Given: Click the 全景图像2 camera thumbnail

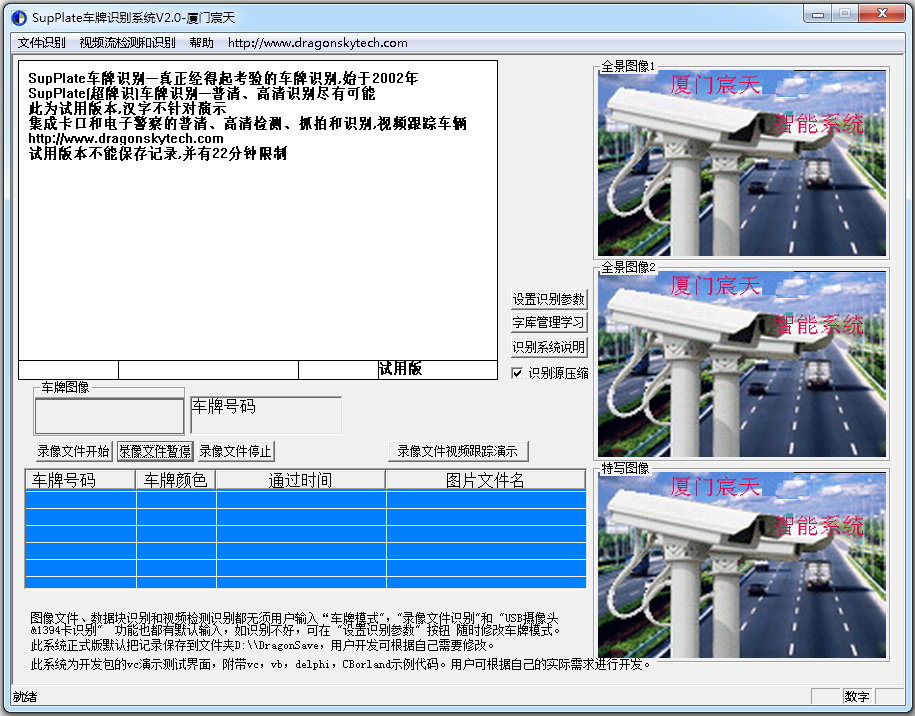Looking at the screenshot, I should click(742, 364).
